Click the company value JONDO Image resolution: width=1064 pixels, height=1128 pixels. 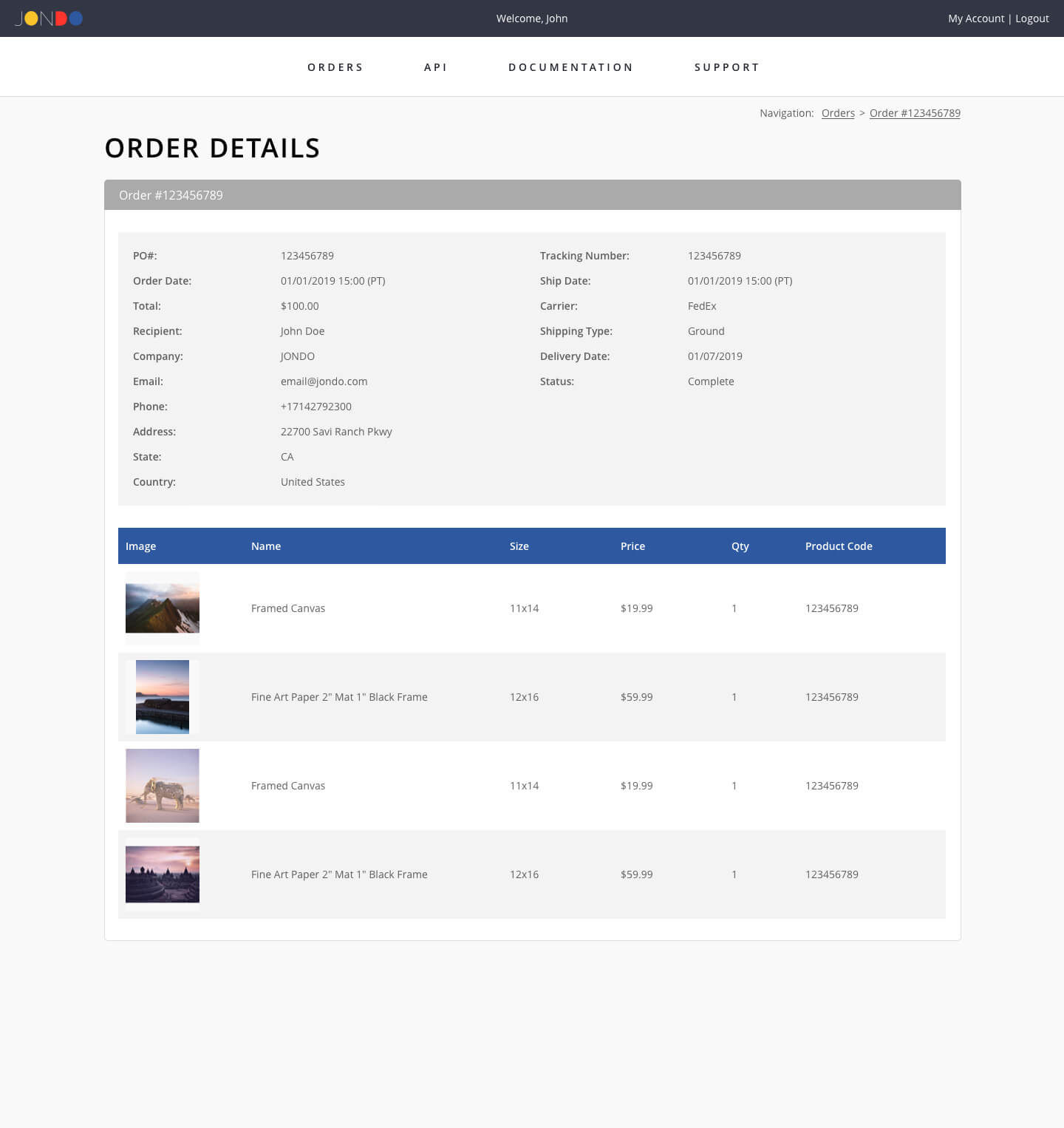pos(298,356)
